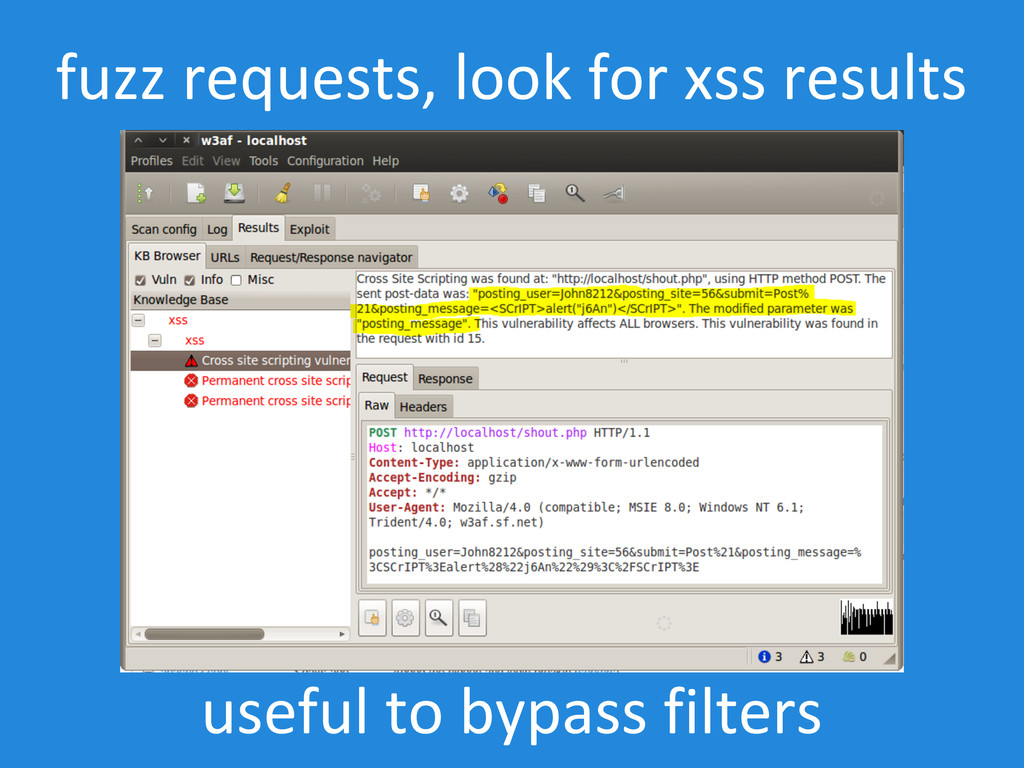Click the red error icon on the first Permanent cross site scripting row

coord(191,381)
